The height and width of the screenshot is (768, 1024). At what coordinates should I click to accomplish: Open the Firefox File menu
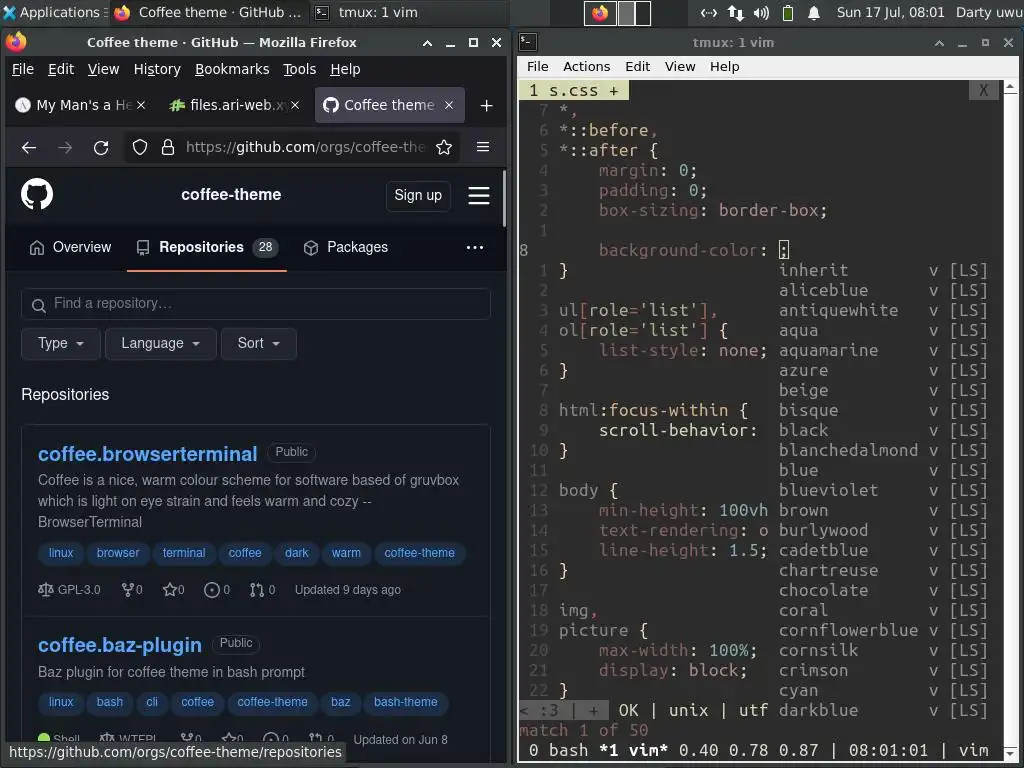(23, 69)
